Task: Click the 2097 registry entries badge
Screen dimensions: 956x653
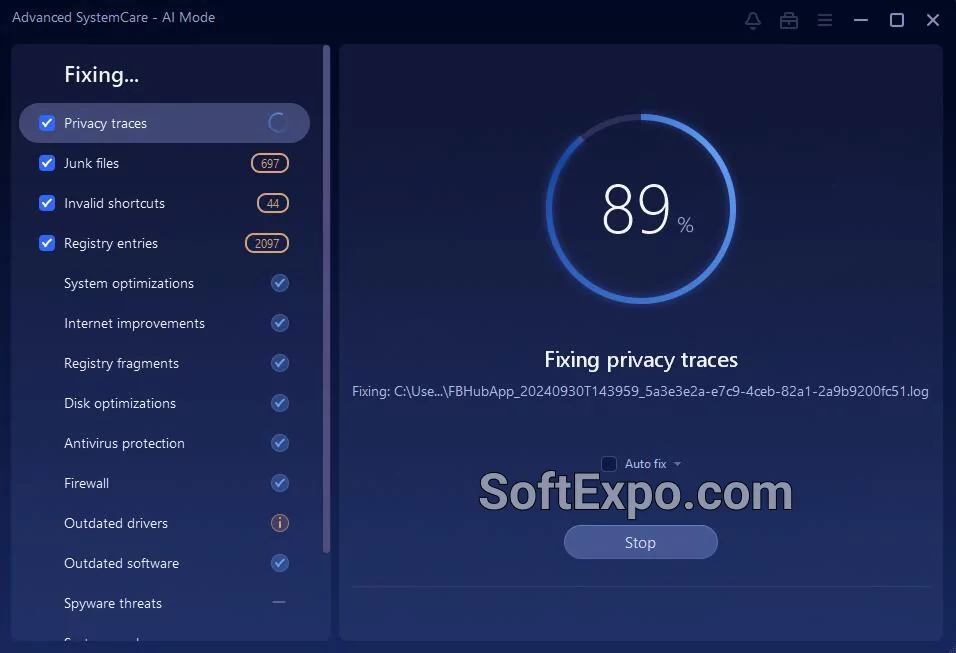Action: click(x=266, y=243)
